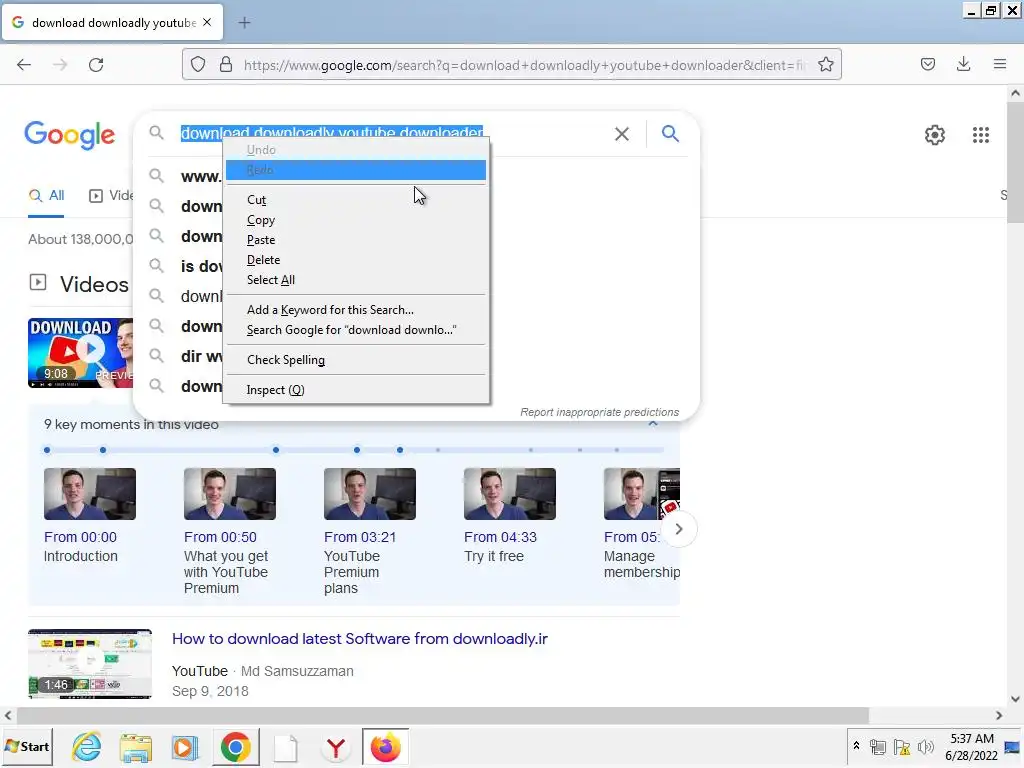The width and height of the screenshot is (1024, 768).
Task: Choose Paste from the context menu
Action: pos(356,240)
